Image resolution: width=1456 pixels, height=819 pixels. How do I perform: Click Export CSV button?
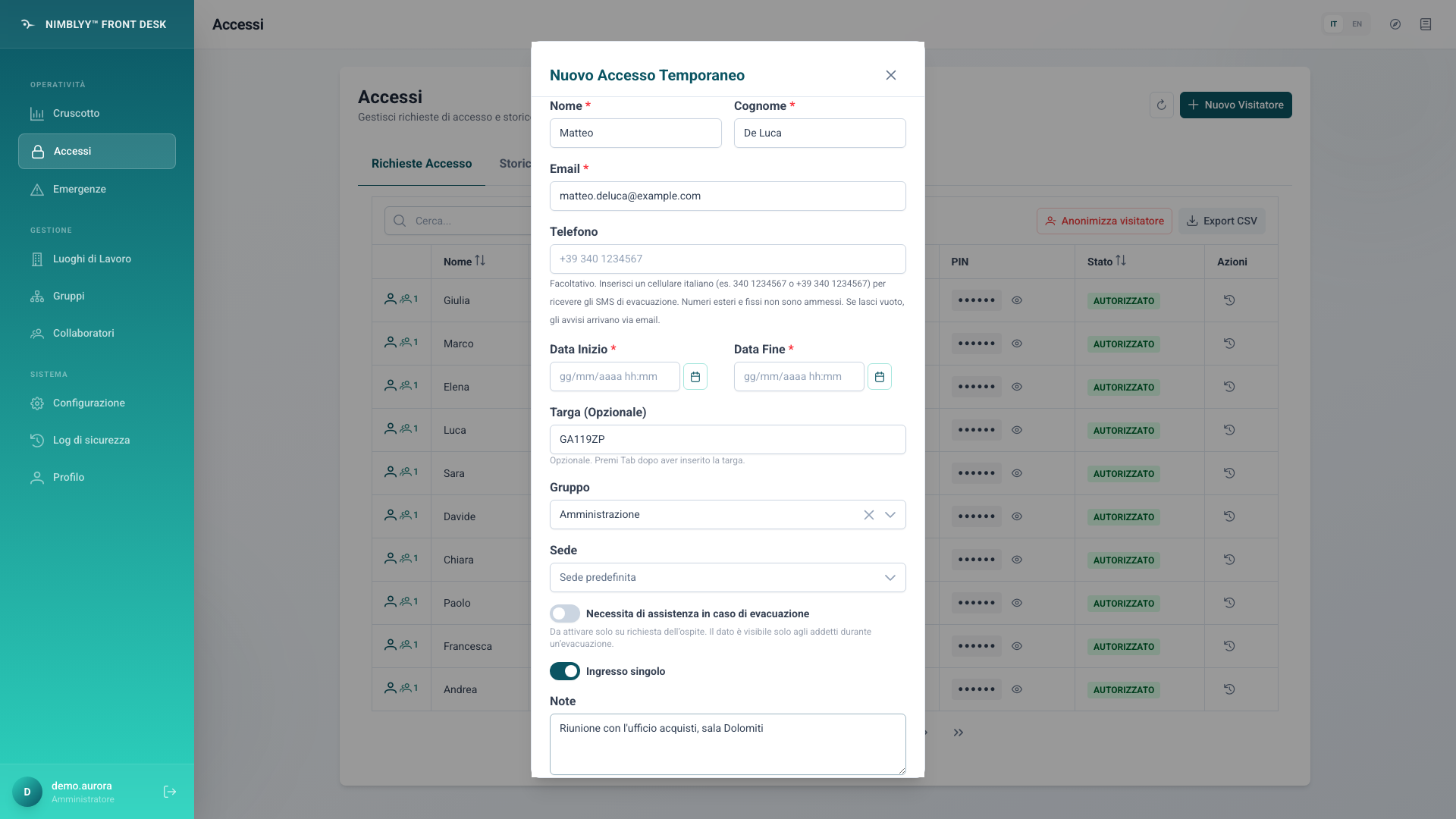tap(1222, 221)
